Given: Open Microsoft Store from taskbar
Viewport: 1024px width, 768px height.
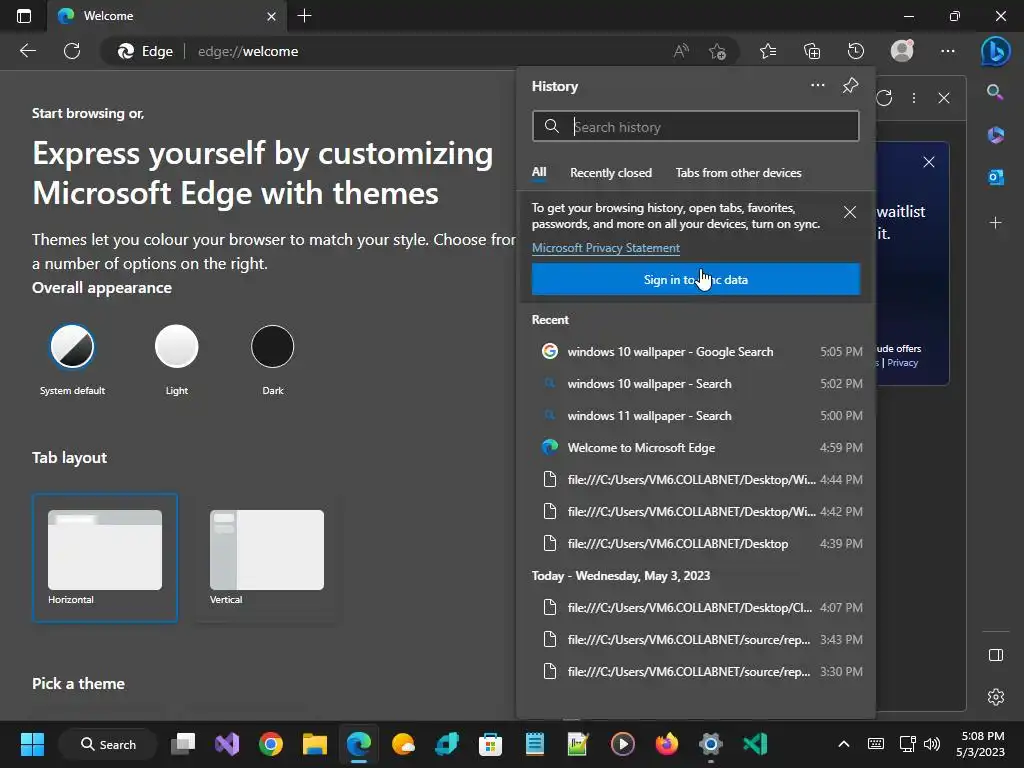Looking at the screenshot, I should [490, 744].
